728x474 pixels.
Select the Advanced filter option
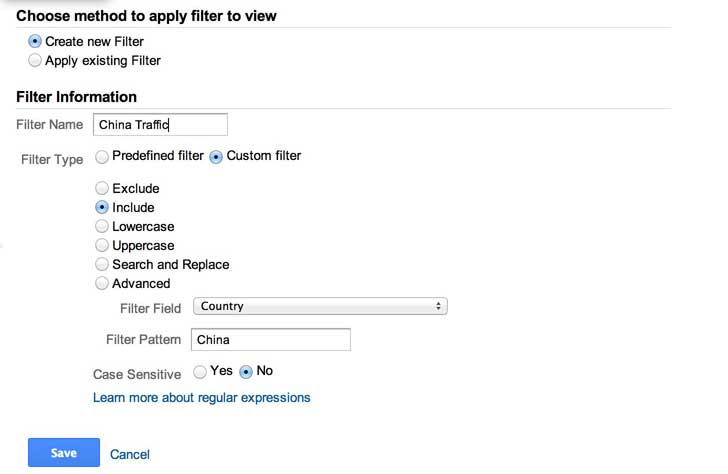click(102, 283)
